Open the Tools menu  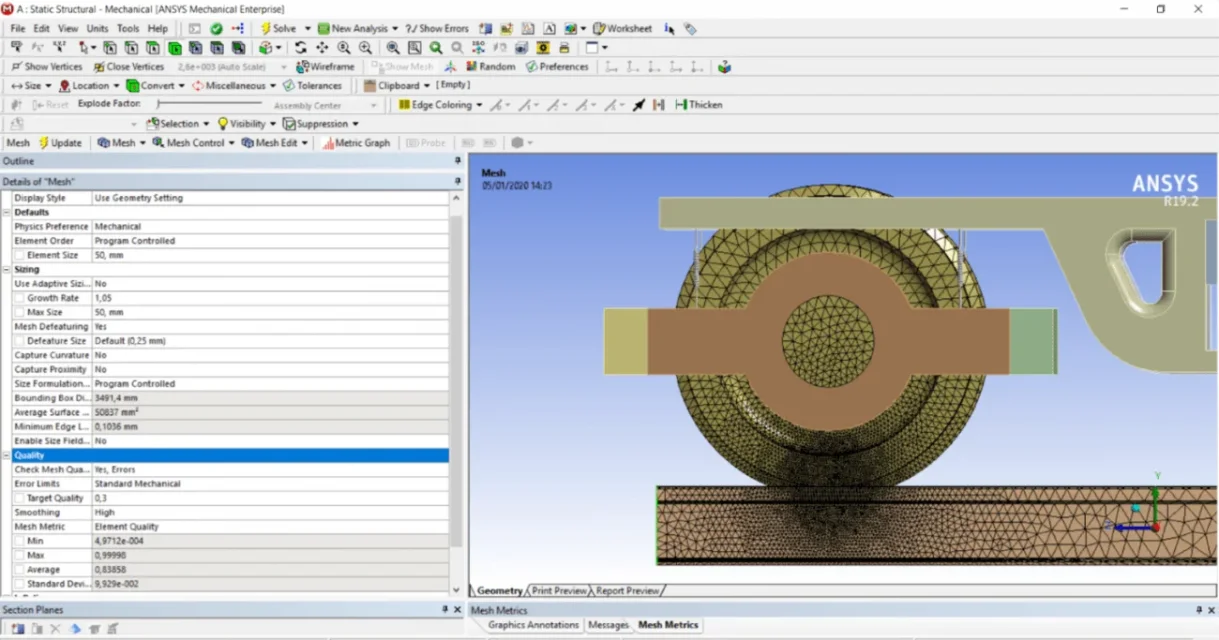pyautogui.click(x=128, y=29)
